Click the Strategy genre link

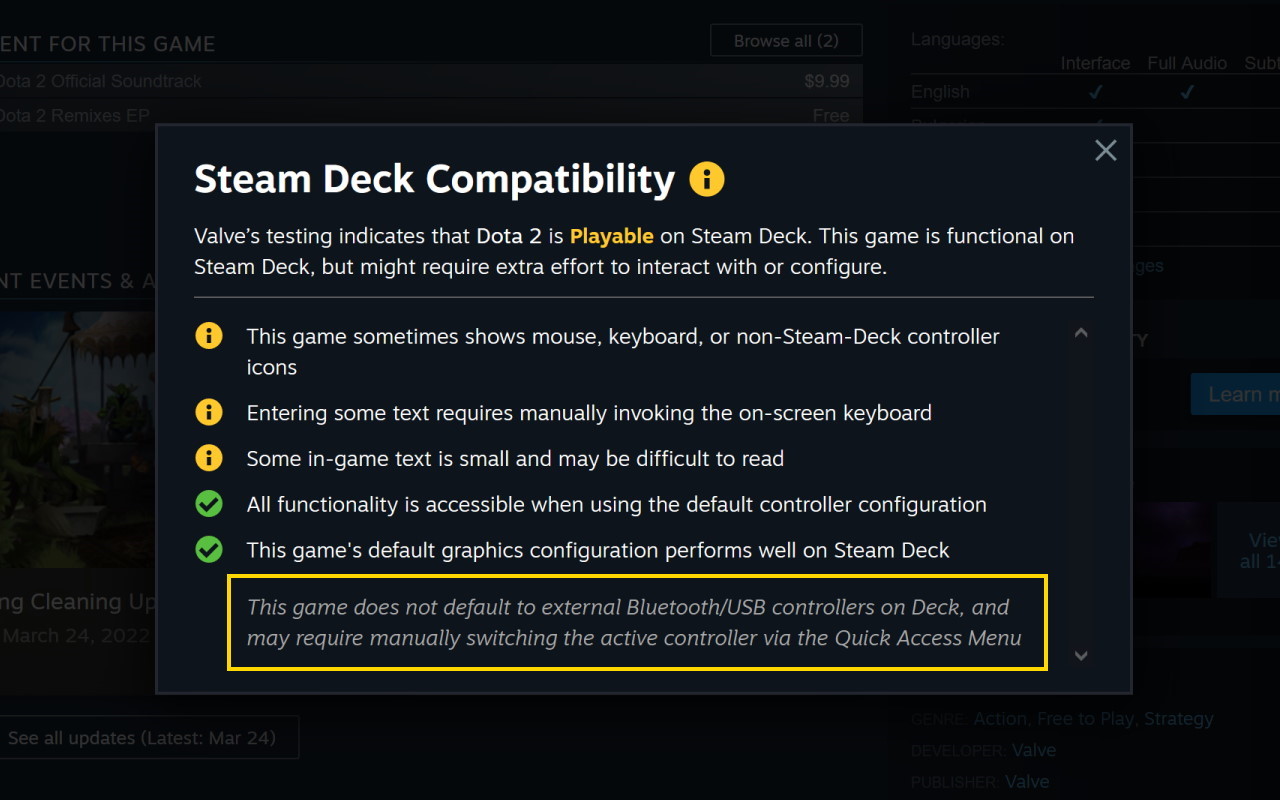click(x=1178, y=719)
